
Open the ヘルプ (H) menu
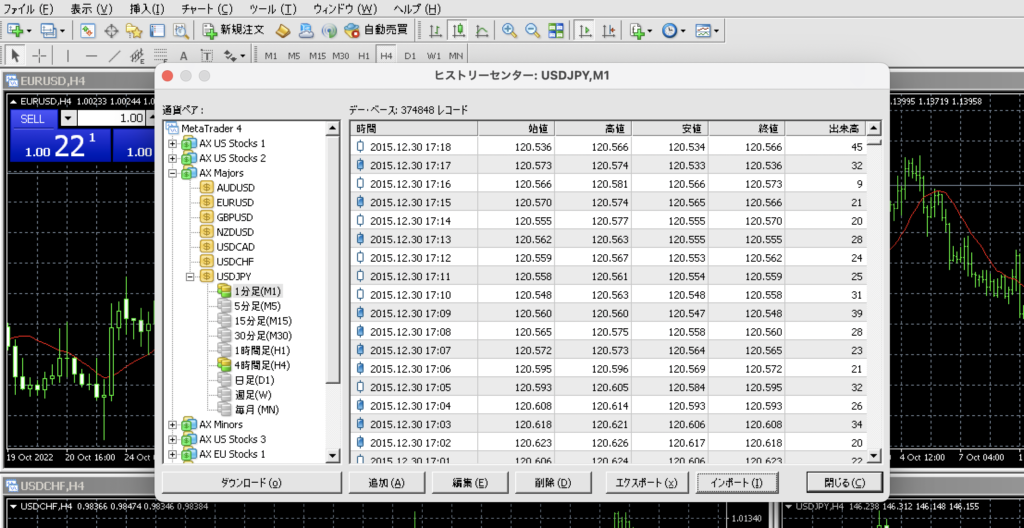[417, 9]
